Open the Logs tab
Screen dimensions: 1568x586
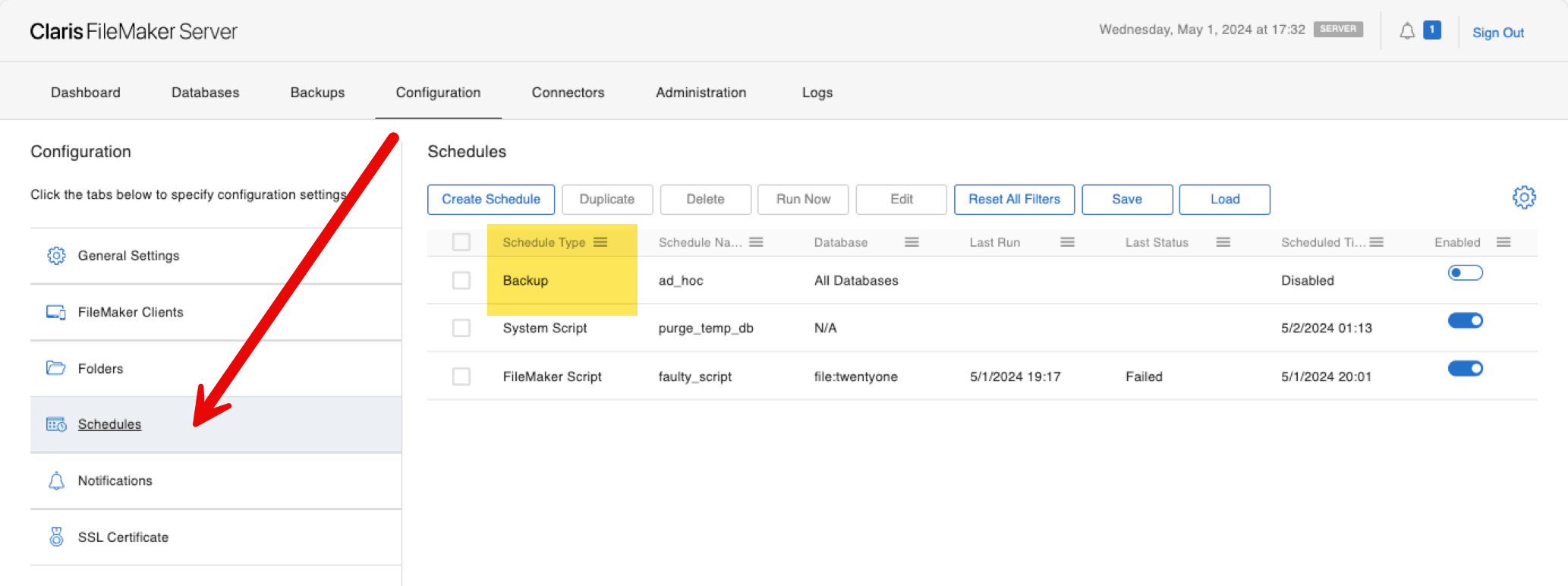pyautogui.click(x=817, y=93)
